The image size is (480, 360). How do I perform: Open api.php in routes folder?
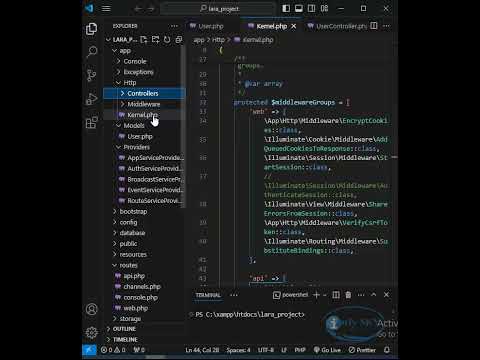tap(134, 276)
